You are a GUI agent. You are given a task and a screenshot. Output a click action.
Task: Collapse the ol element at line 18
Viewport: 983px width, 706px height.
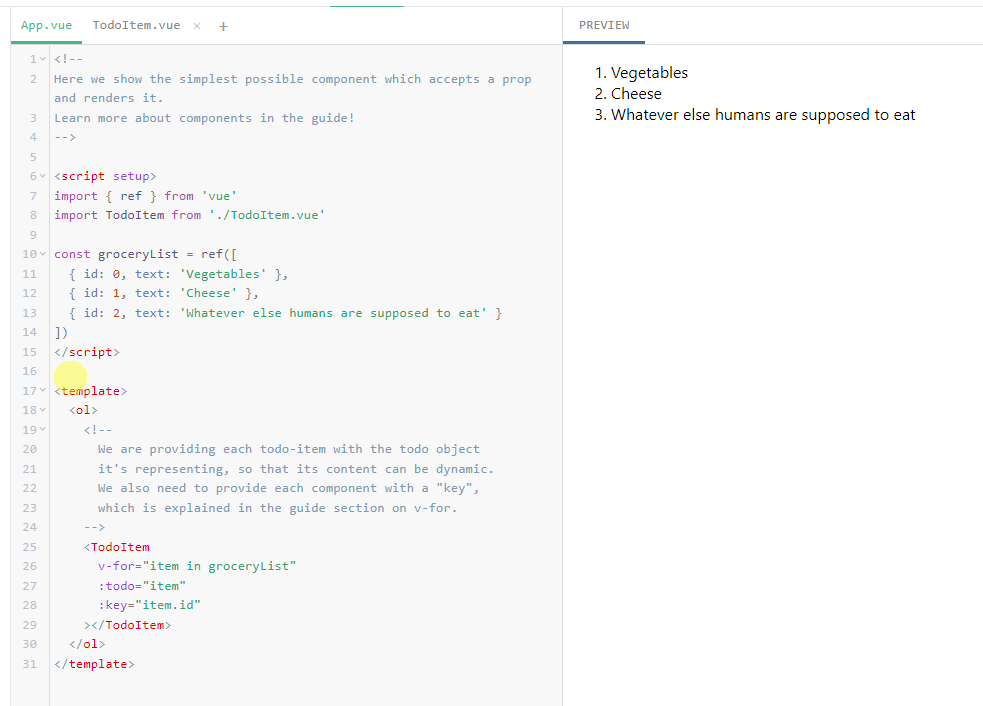pyautogui.click(x=43, y=410)
